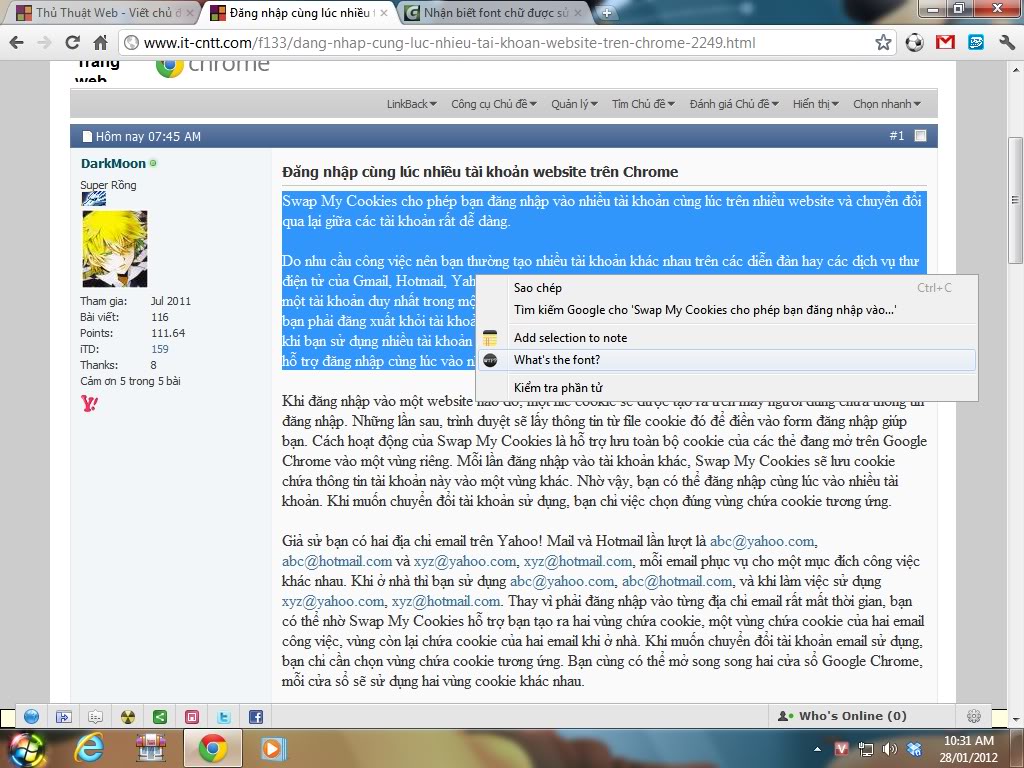Open the Chọn nhanh dropdown
1024x768 pixels.
887,104
